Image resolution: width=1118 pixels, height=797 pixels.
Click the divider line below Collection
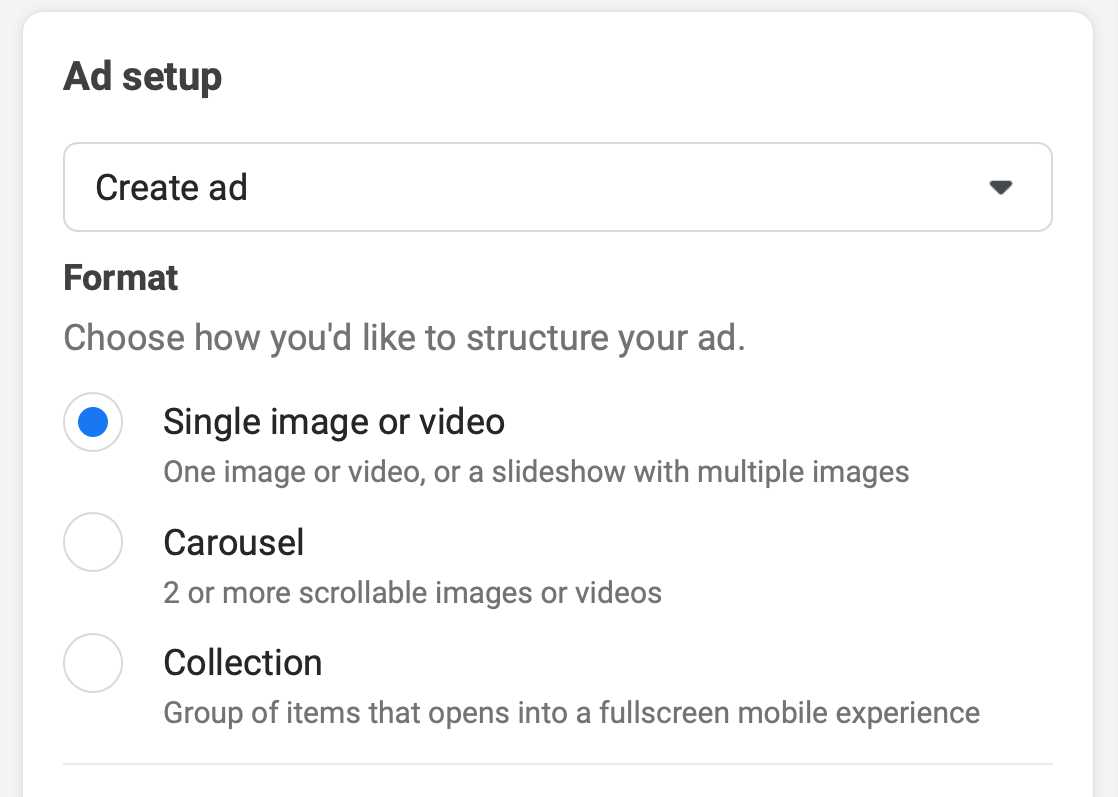[x=558, y=764]
